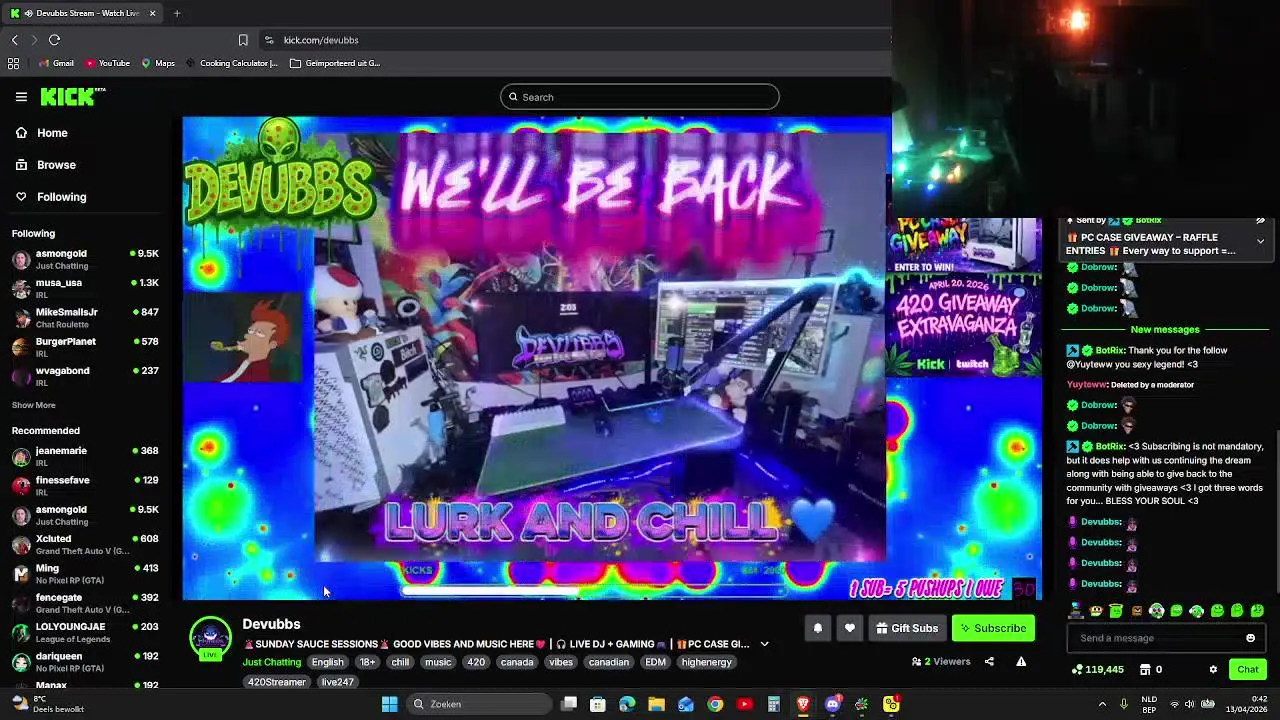Screen dimensions: 1280x720
Task: Open the Kick hamburger sidebar menu
Action: [21, 97]
